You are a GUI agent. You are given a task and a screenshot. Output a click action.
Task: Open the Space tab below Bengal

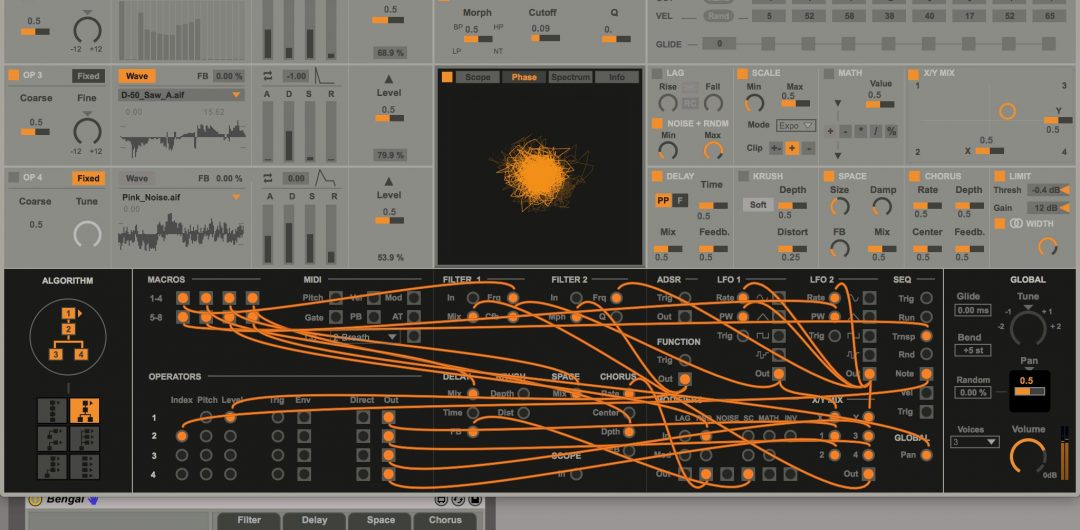click(x=380, y=520)
